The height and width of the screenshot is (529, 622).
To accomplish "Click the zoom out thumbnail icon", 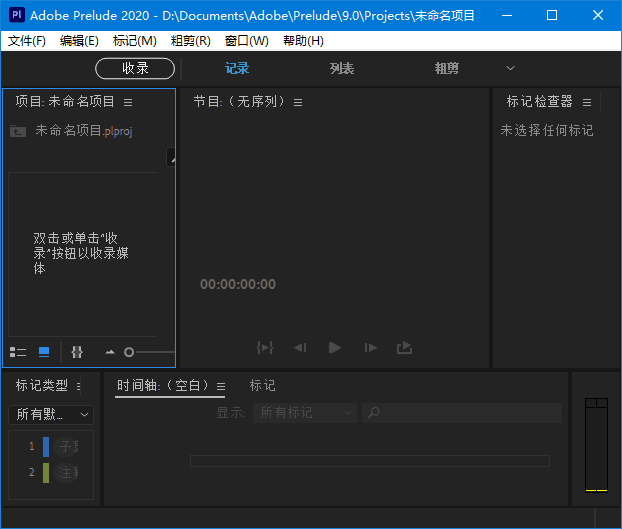I will [x=110, y=352].
